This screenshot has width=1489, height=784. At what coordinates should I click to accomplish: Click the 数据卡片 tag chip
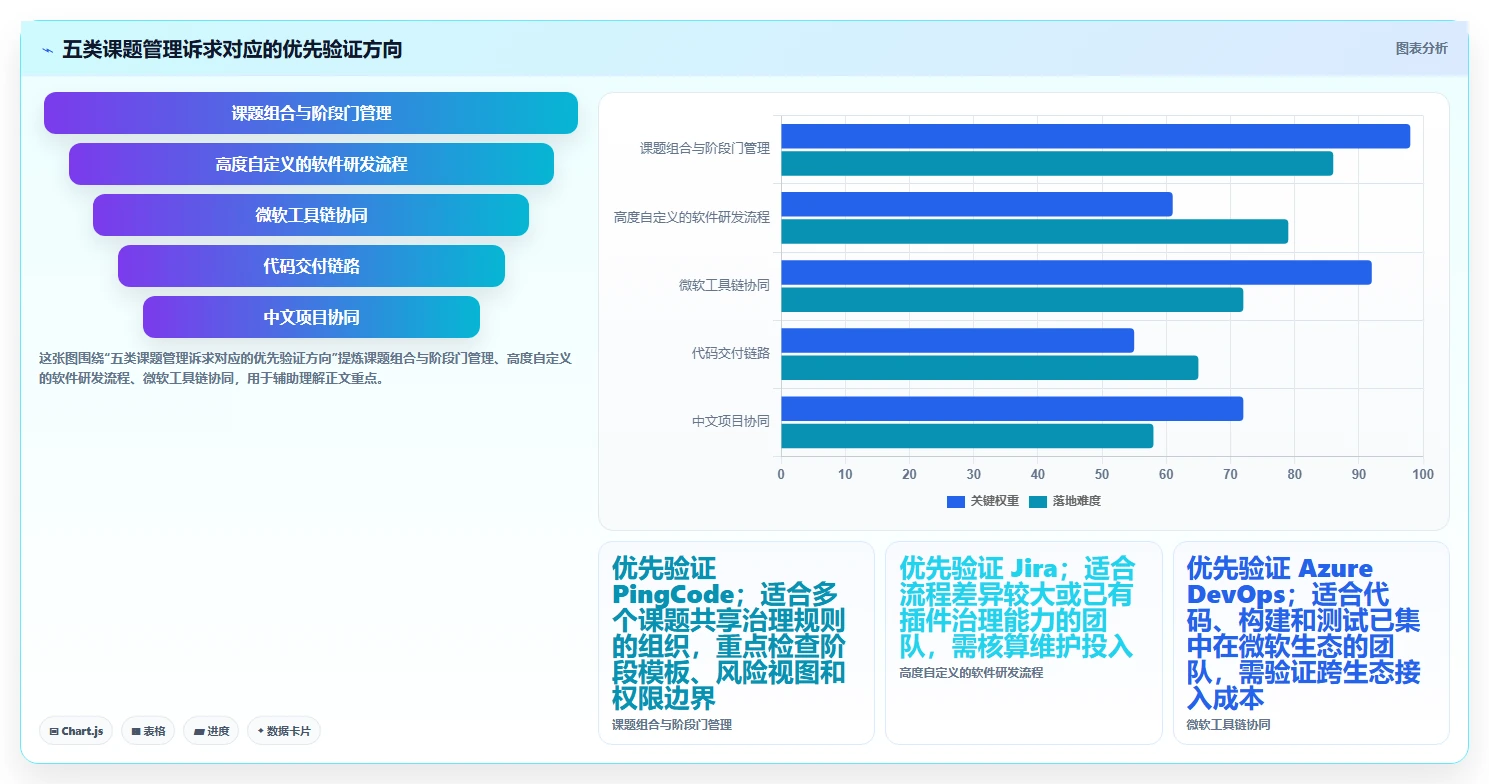pyautogui.click(x=284, y=731)
